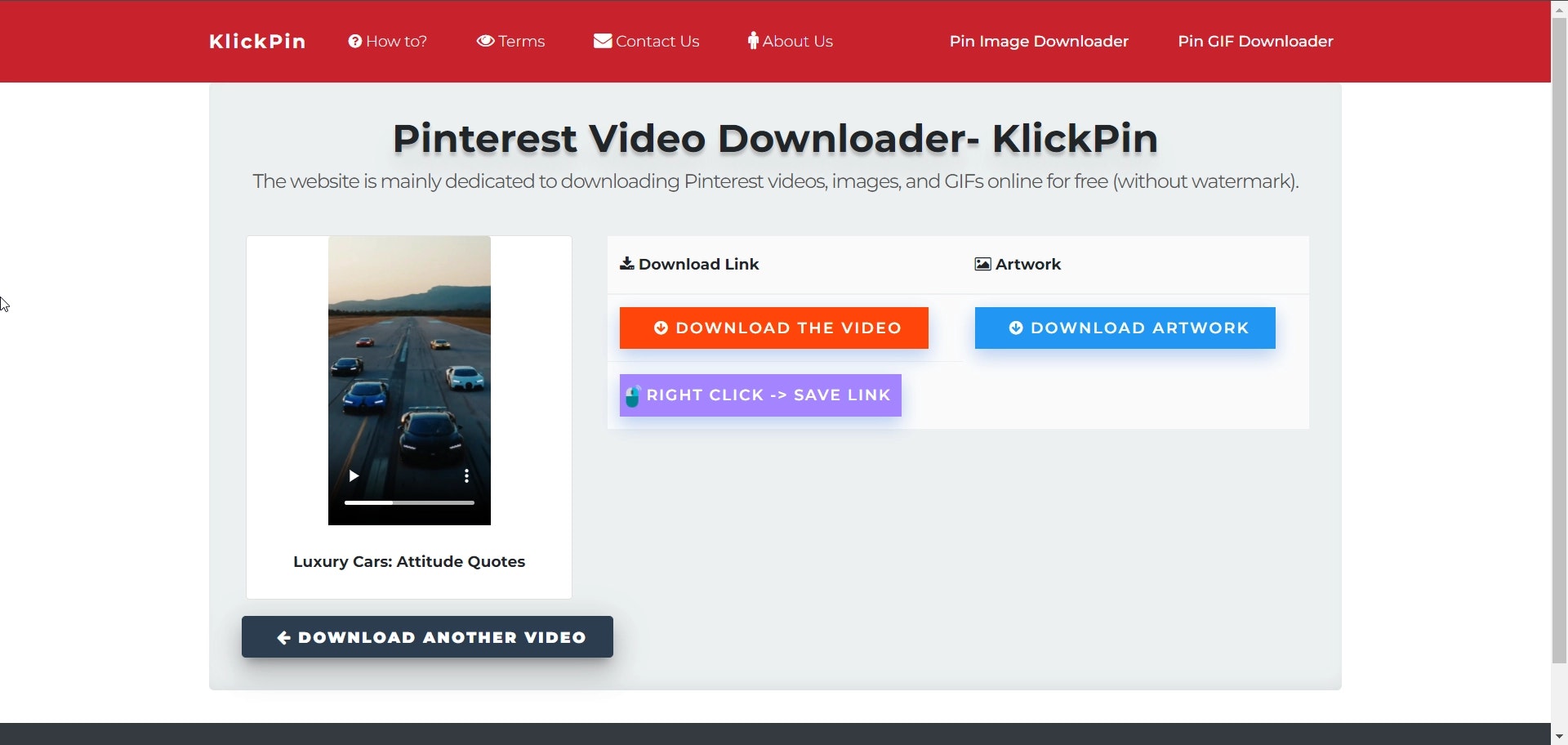Viewport: 1568px width, 745px height.
Task: Open the video player three-dot options menu
Action: [x=466, y=476]
